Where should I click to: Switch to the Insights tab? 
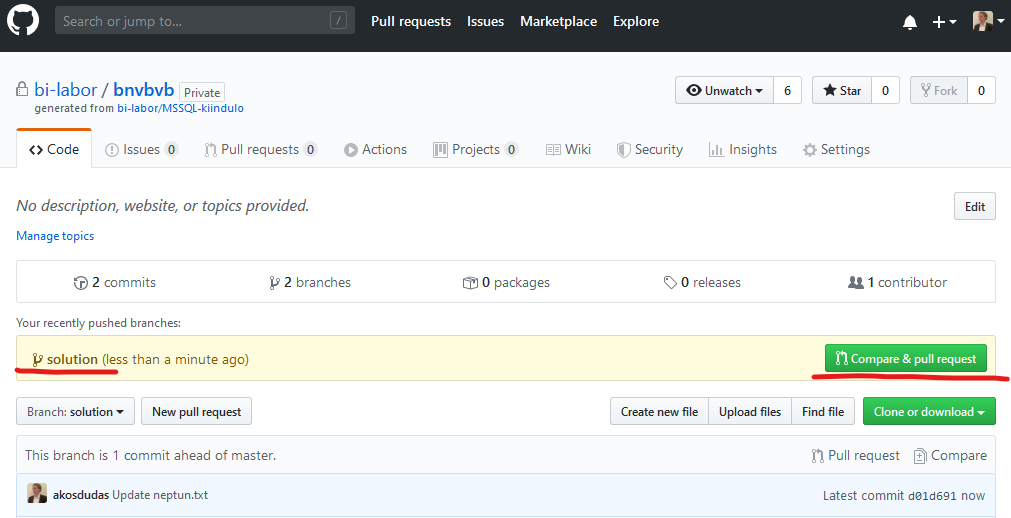pyautogui.click(x=743, y=149)
